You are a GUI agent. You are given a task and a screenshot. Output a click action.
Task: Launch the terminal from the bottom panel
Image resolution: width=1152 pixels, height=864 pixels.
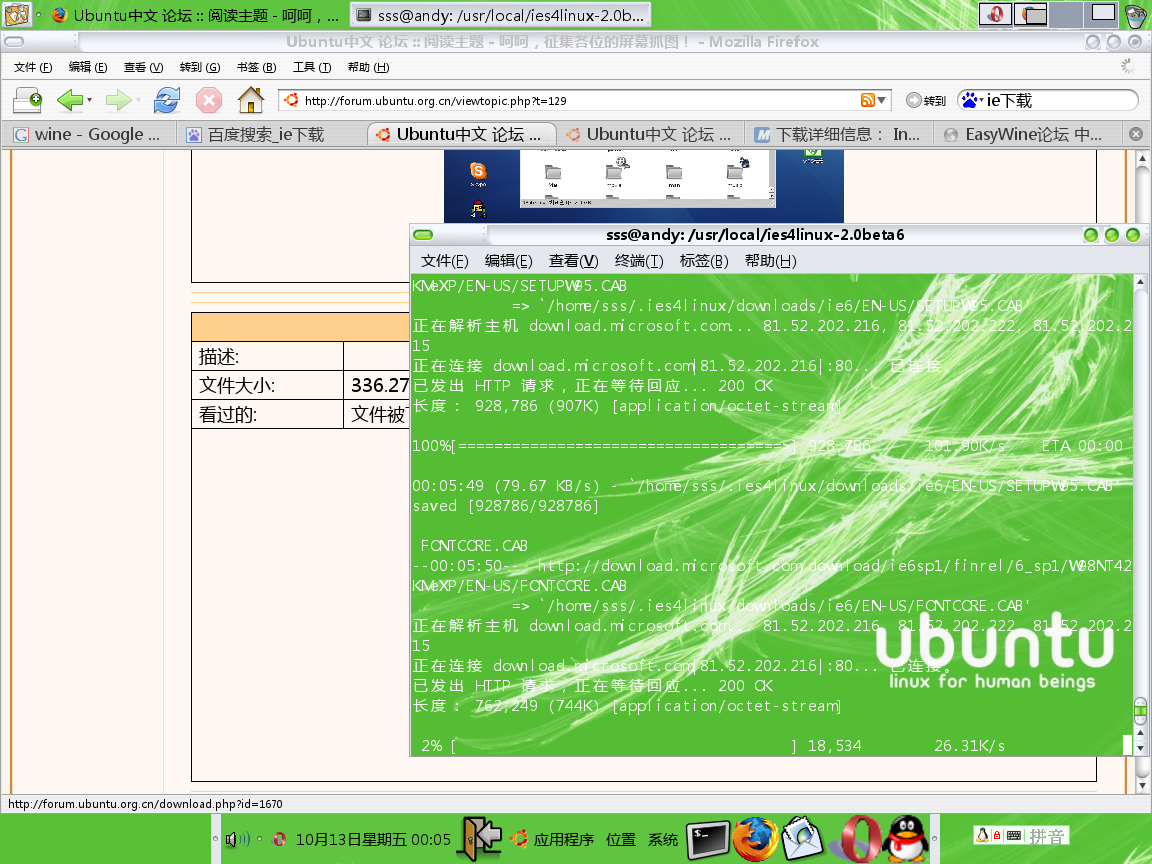tap(708, 839)
